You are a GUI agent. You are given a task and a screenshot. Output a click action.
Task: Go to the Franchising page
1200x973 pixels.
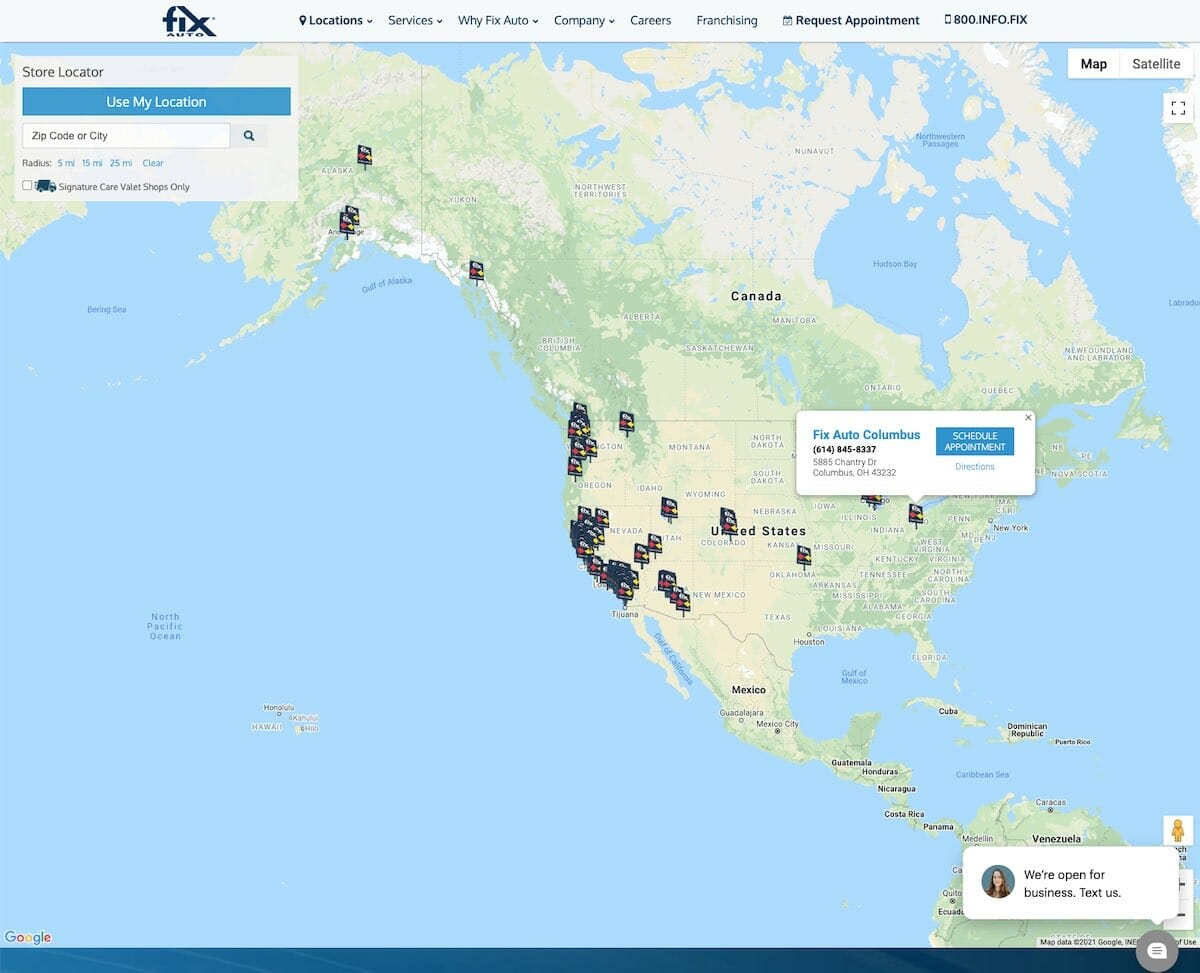click(727, 20)
